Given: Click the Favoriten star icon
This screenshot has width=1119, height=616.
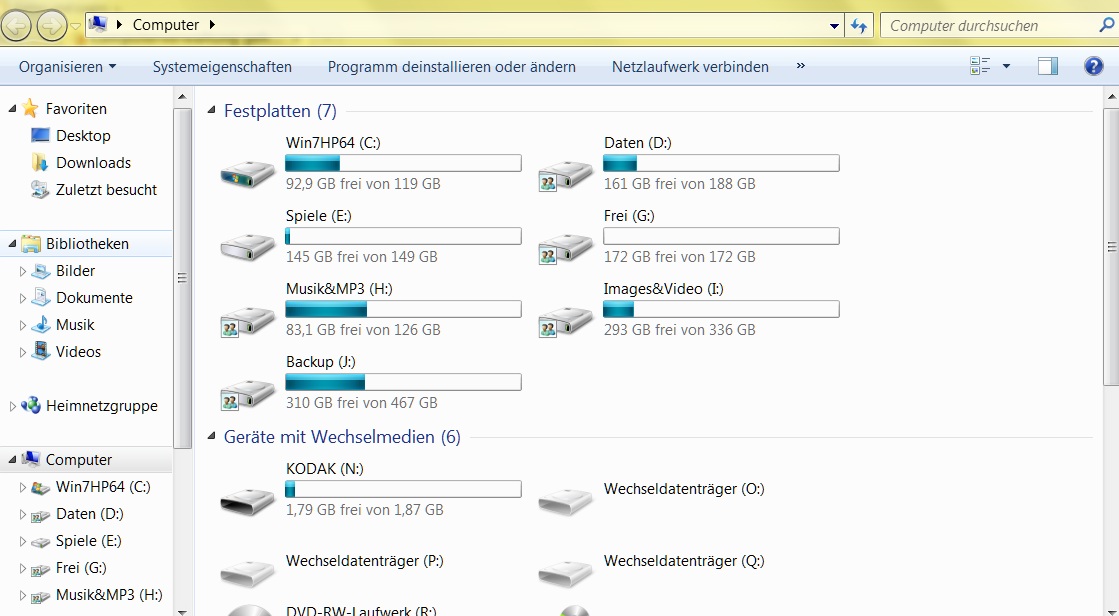Looking at the screenshot, I should pyautogui.click(x=30, y=108).
